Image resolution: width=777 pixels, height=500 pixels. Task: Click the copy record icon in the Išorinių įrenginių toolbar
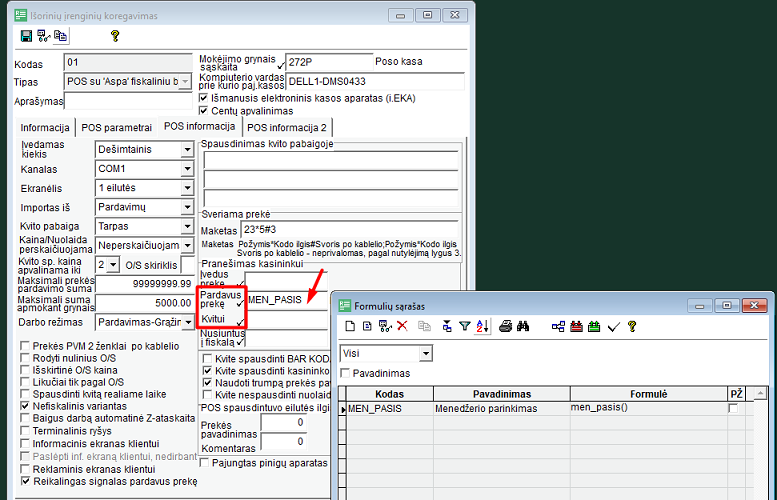(x=60, y=36)
